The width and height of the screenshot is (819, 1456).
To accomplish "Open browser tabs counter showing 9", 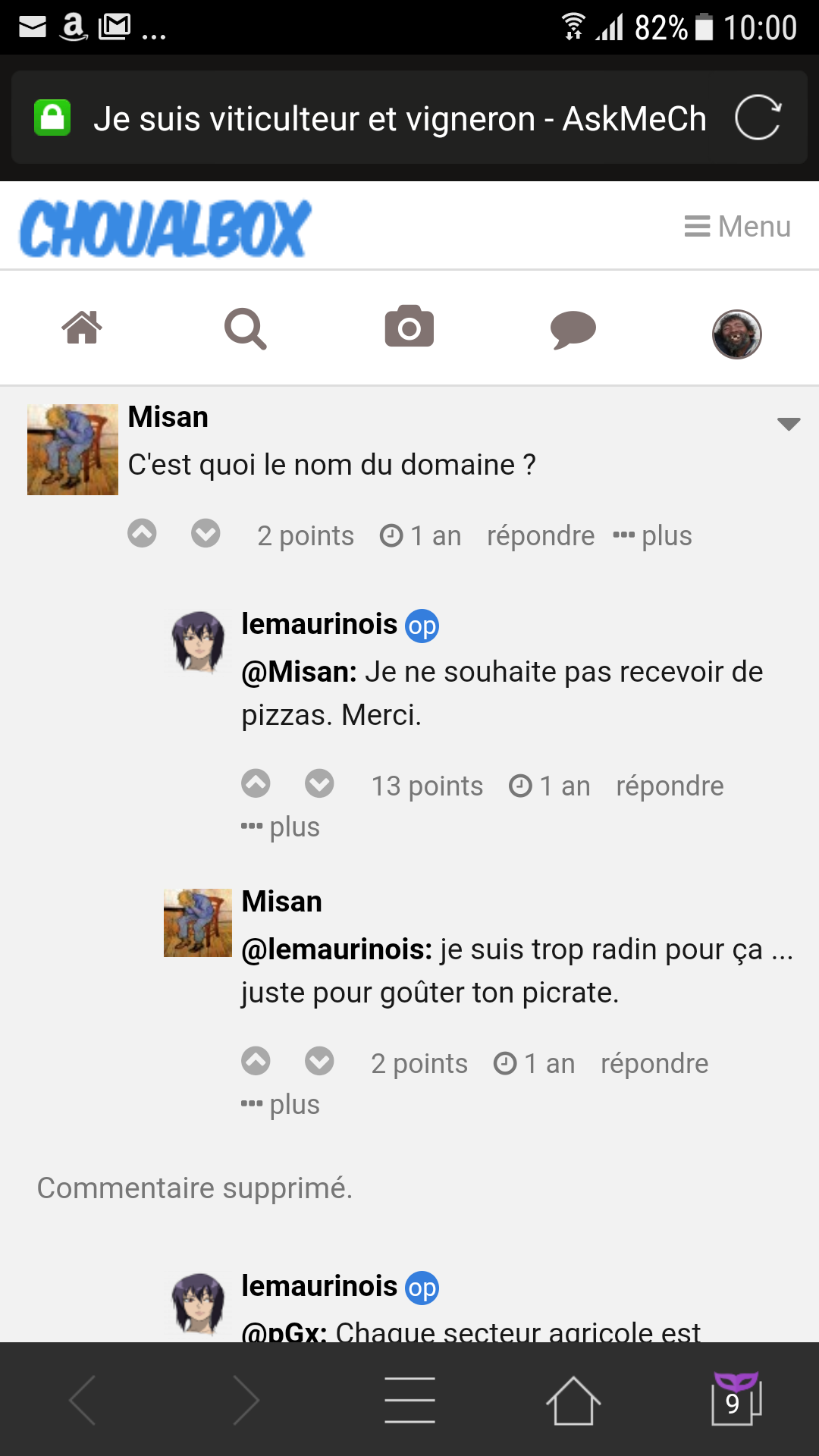I will tap(735, 1400).
